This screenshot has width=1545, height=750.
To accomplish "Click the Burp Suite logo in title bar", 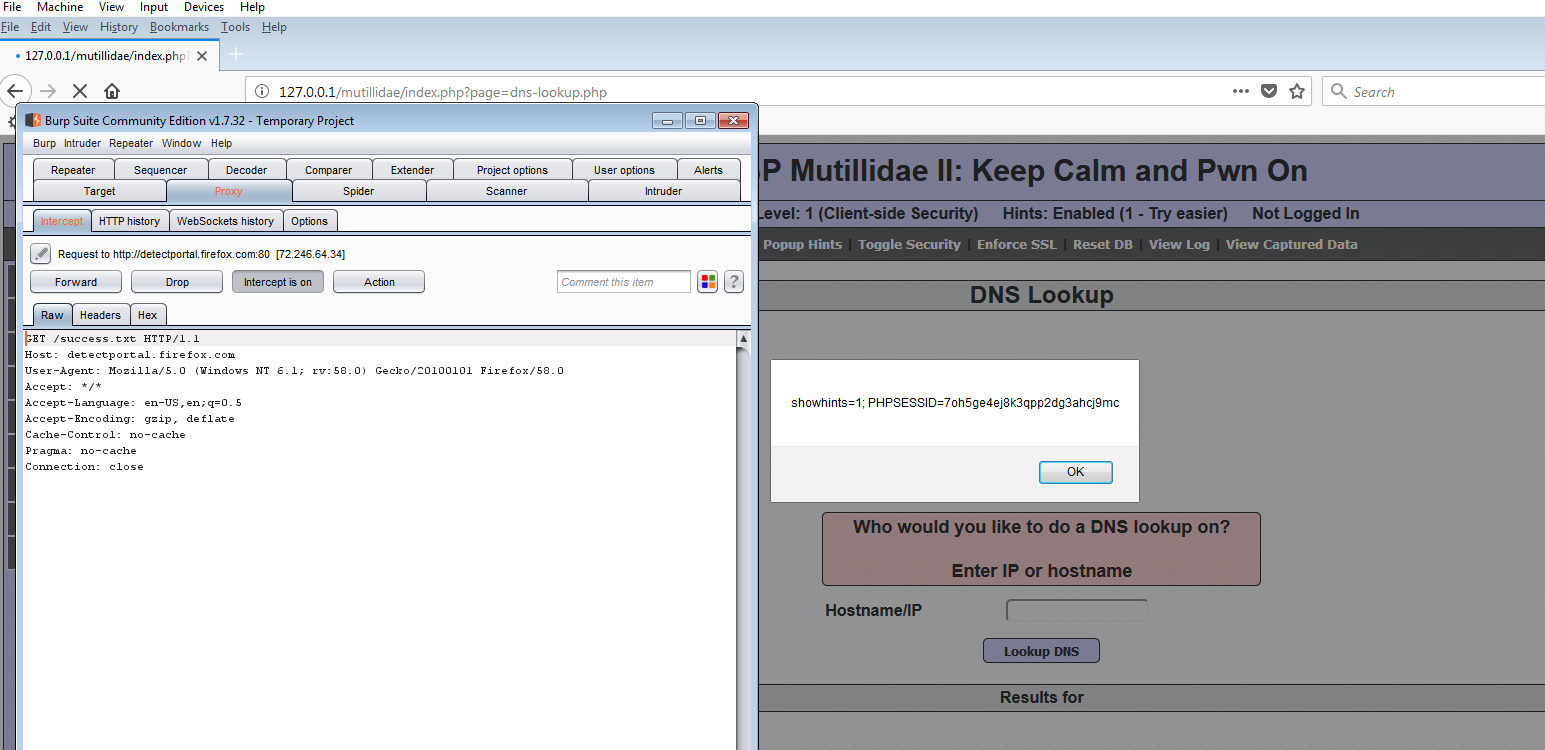I will click(x=33, y=121).
